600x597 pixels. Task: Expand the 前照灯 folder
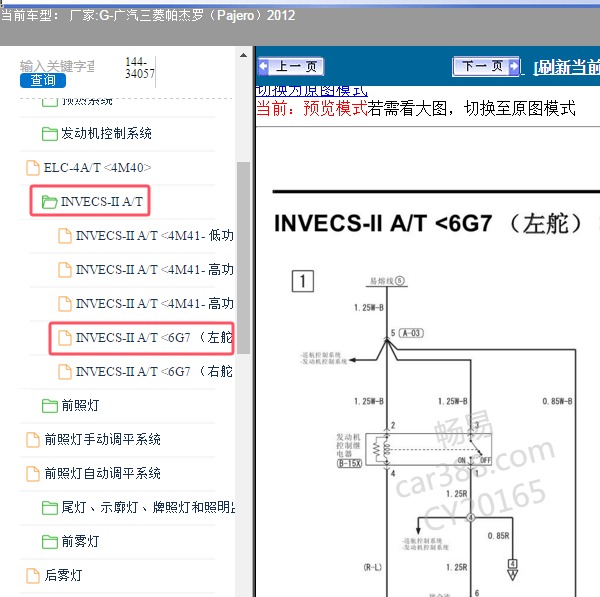tap(80, 406)
